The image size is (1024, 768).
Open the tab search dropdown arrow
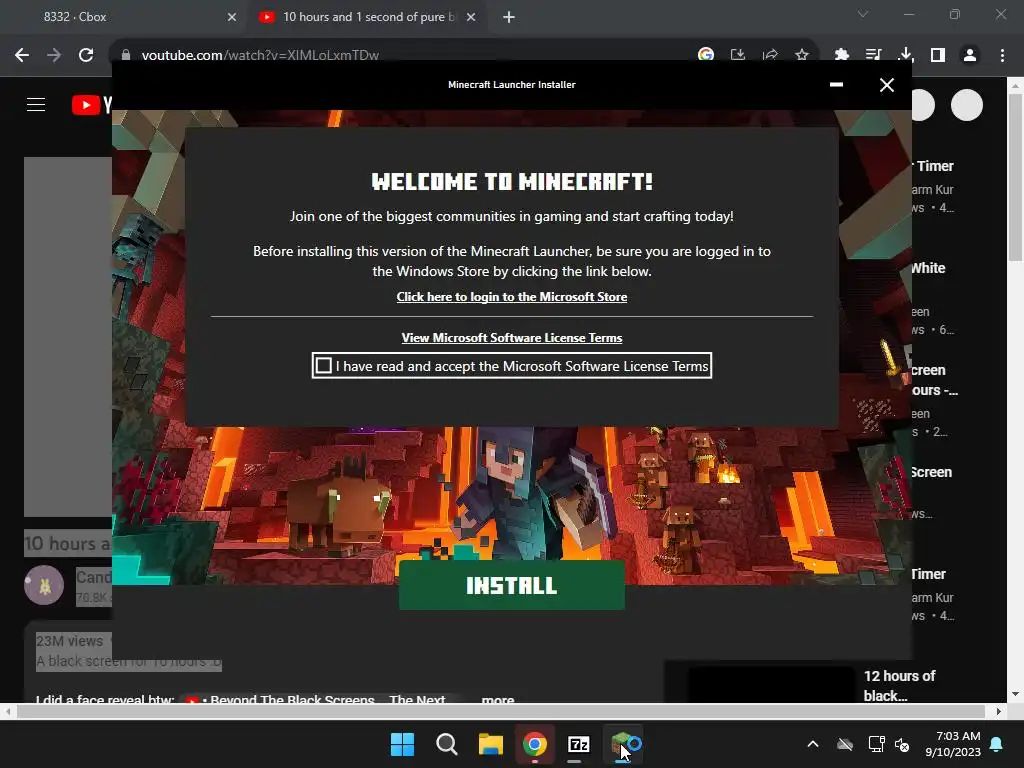pyautogui.click(x=863, y=14)
